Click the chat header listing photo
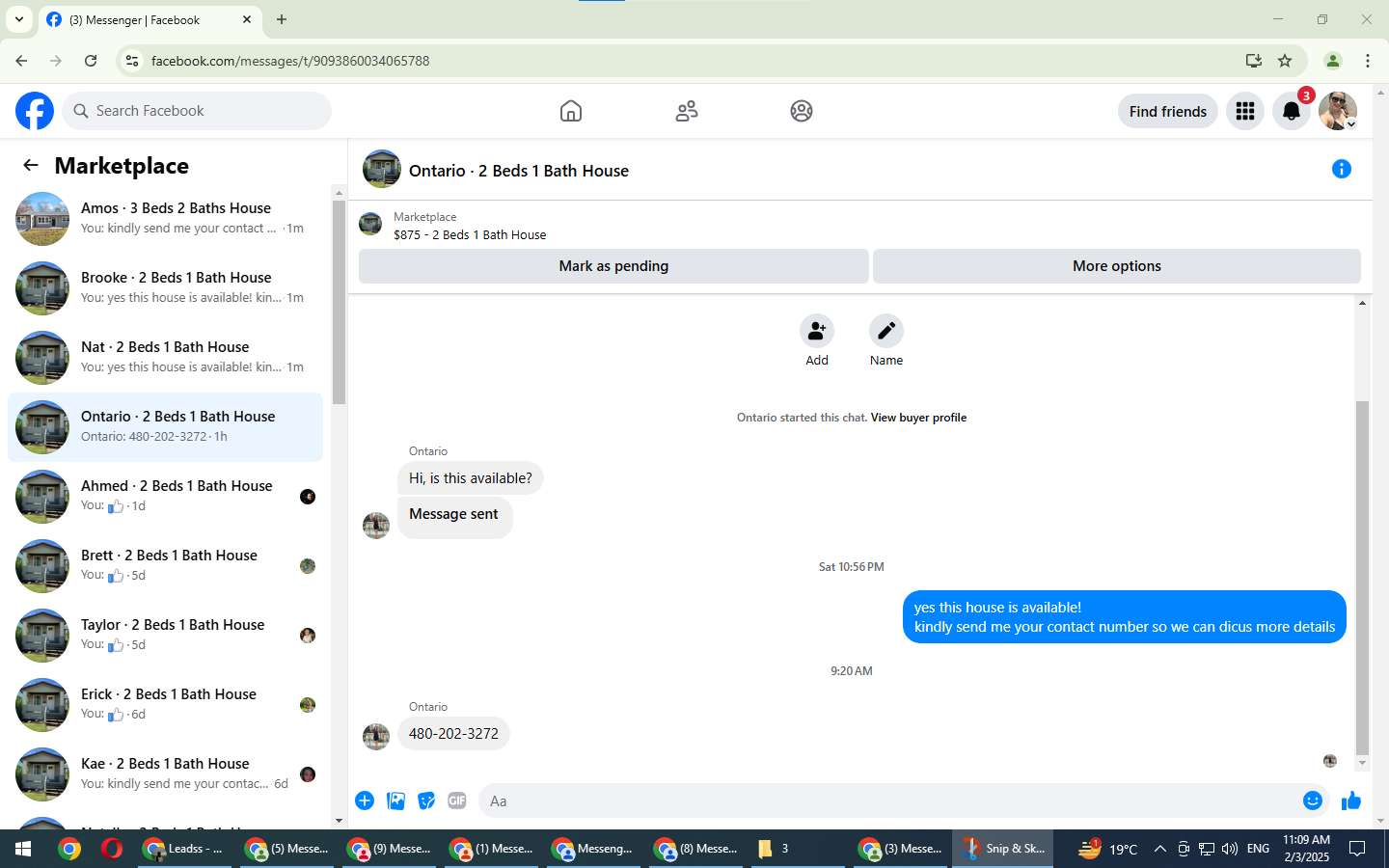The width and height of the screenshot is (1389, 868). (382, 169)
